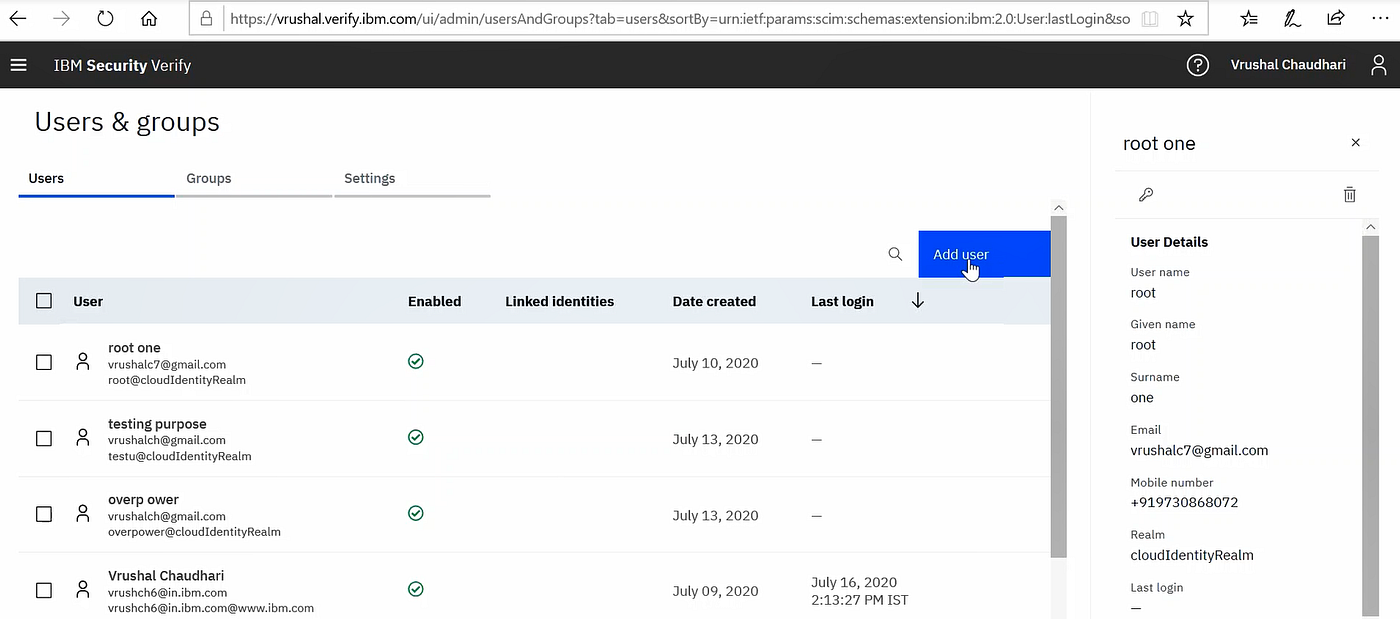Check the Vrushal Chaudhari row checkbox
1400x619 pixels.
[43, 589]
